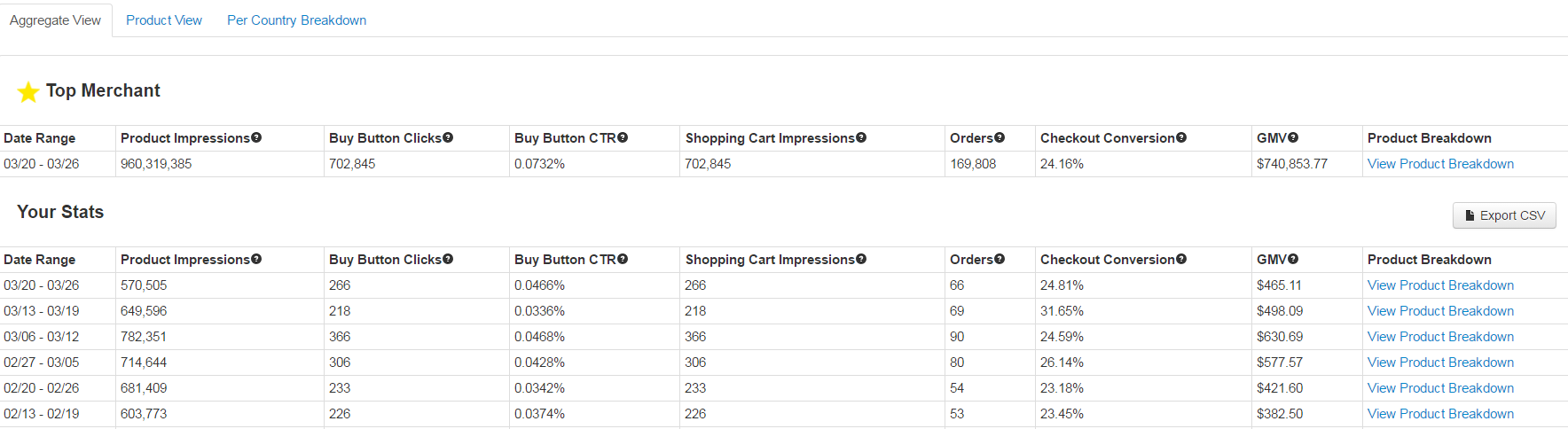Click help icon beside Your Stats GMV
This screenshot has height=429, width=1568.
tap(1293, 259)
